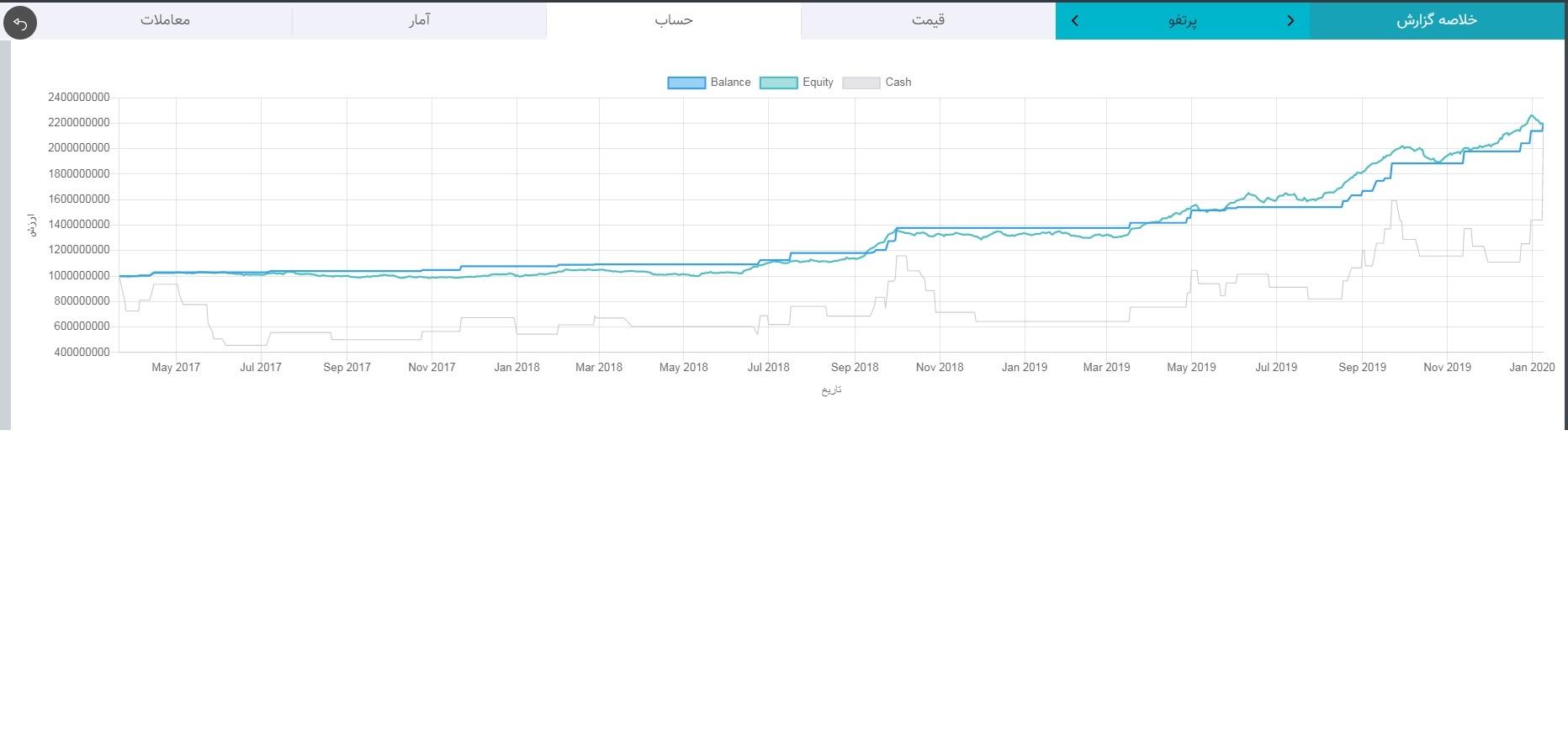
Task: Click the Jul 2018 x-axis label
Action: [x=769, y=368]
